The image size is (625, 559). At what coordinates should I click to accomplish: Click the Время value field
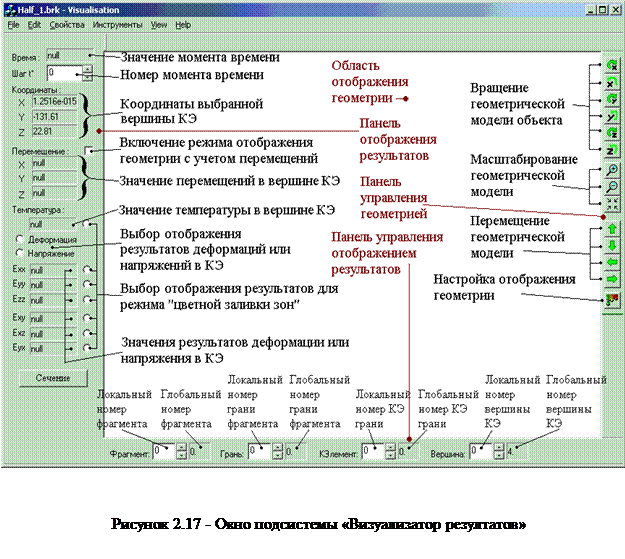click(70, 56)
